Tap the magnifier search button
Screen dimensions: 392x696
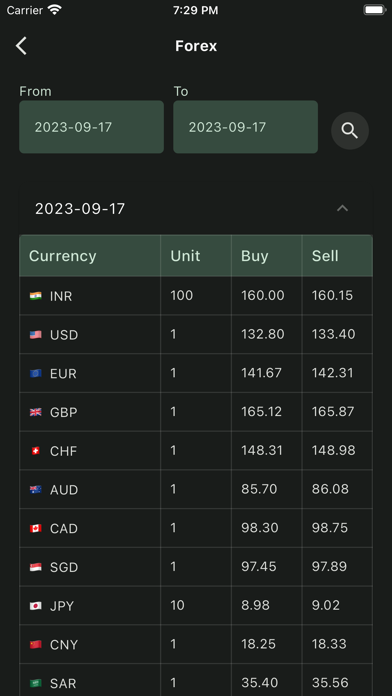pos(350,130)
